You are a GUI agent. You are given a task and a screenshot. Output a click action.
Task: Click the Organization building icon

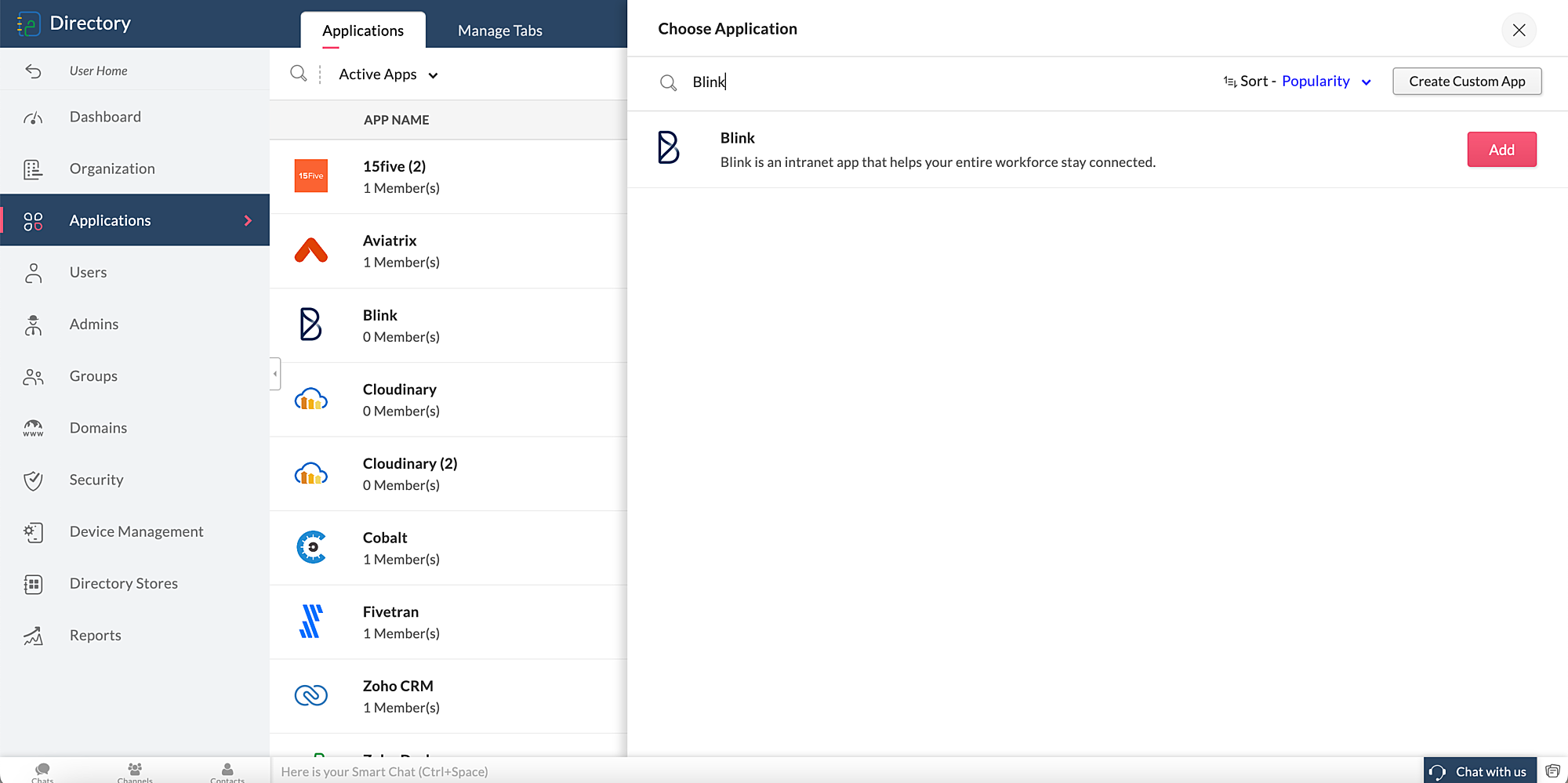point(33,169)
